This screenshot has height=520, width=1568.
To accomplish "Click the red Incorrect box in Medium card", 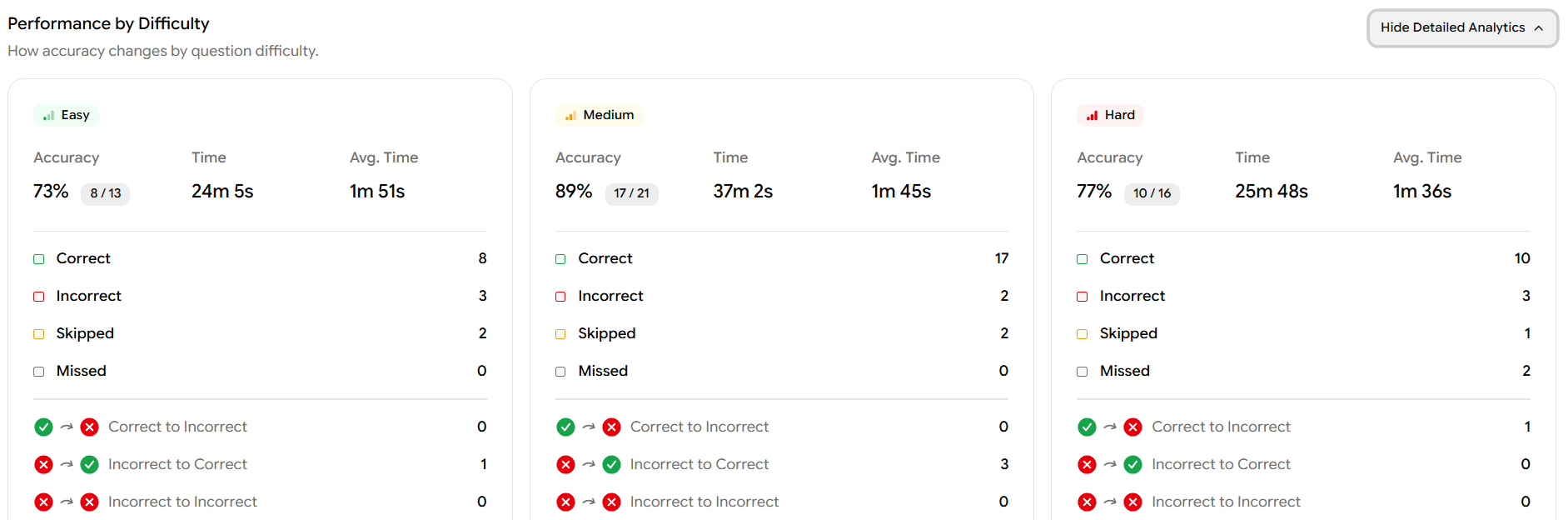I will (560, 297).
